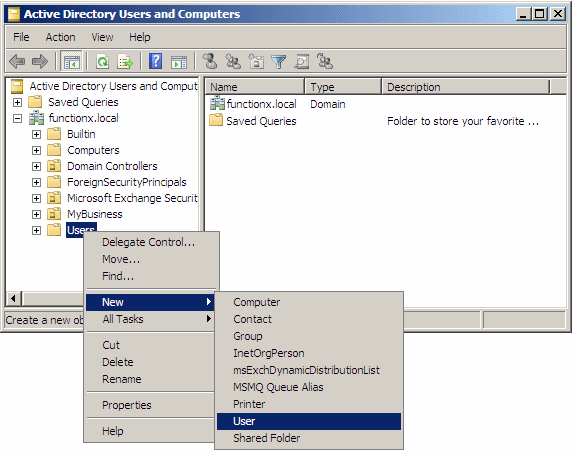Image resolution: width=573 pixels, height=453 pixels.
Task: Click the Export List toolbar icon
Action: [125, 61]
